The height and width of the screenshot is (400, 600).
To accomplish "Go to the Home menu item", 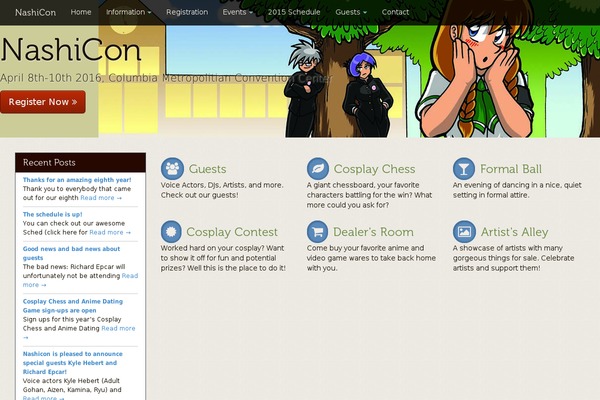I will coord(81,12).
